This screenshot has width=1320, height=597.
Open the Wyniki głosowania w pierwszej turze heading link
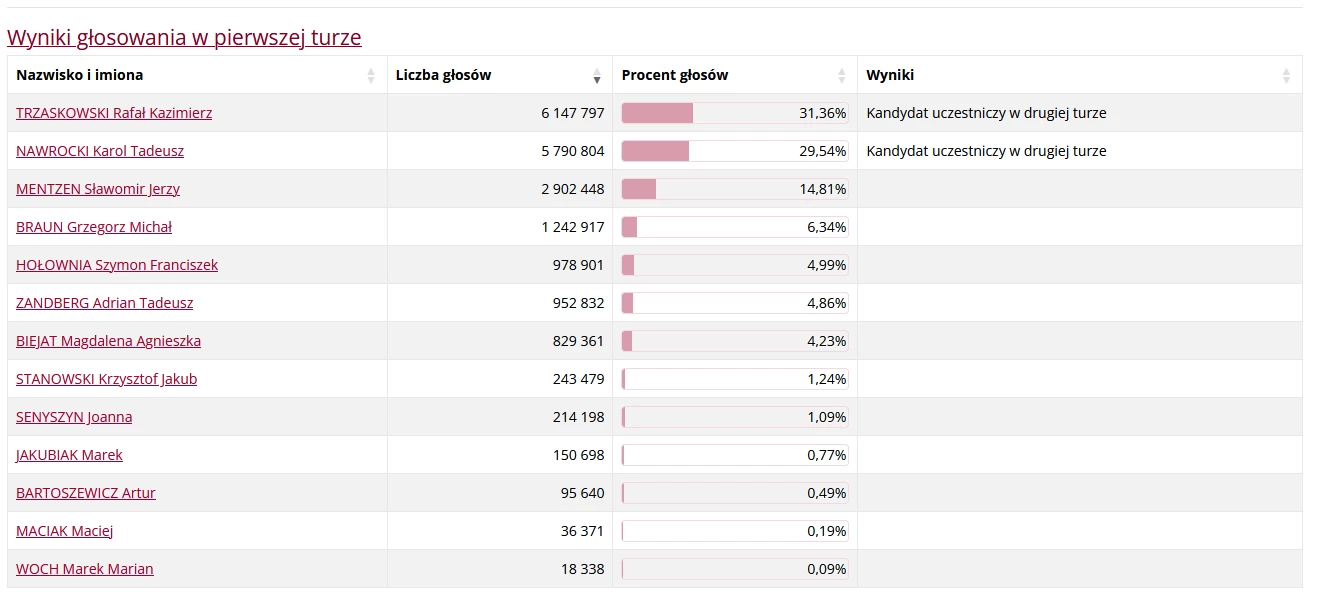pyautogui.click(x=184, y=38)
